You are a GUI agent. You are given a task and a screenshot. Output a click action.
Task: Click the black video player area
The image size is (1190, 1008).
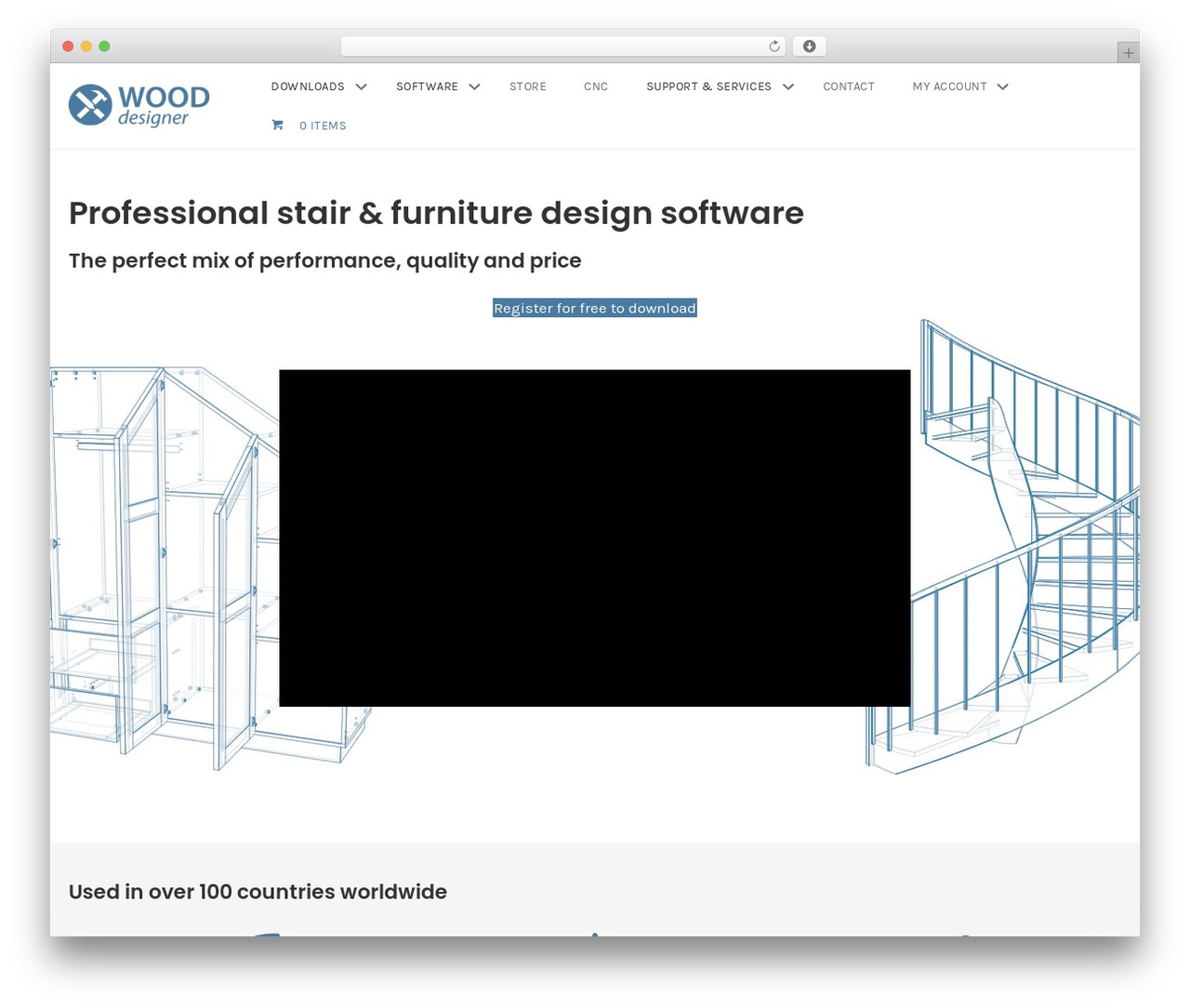[595, 538]
